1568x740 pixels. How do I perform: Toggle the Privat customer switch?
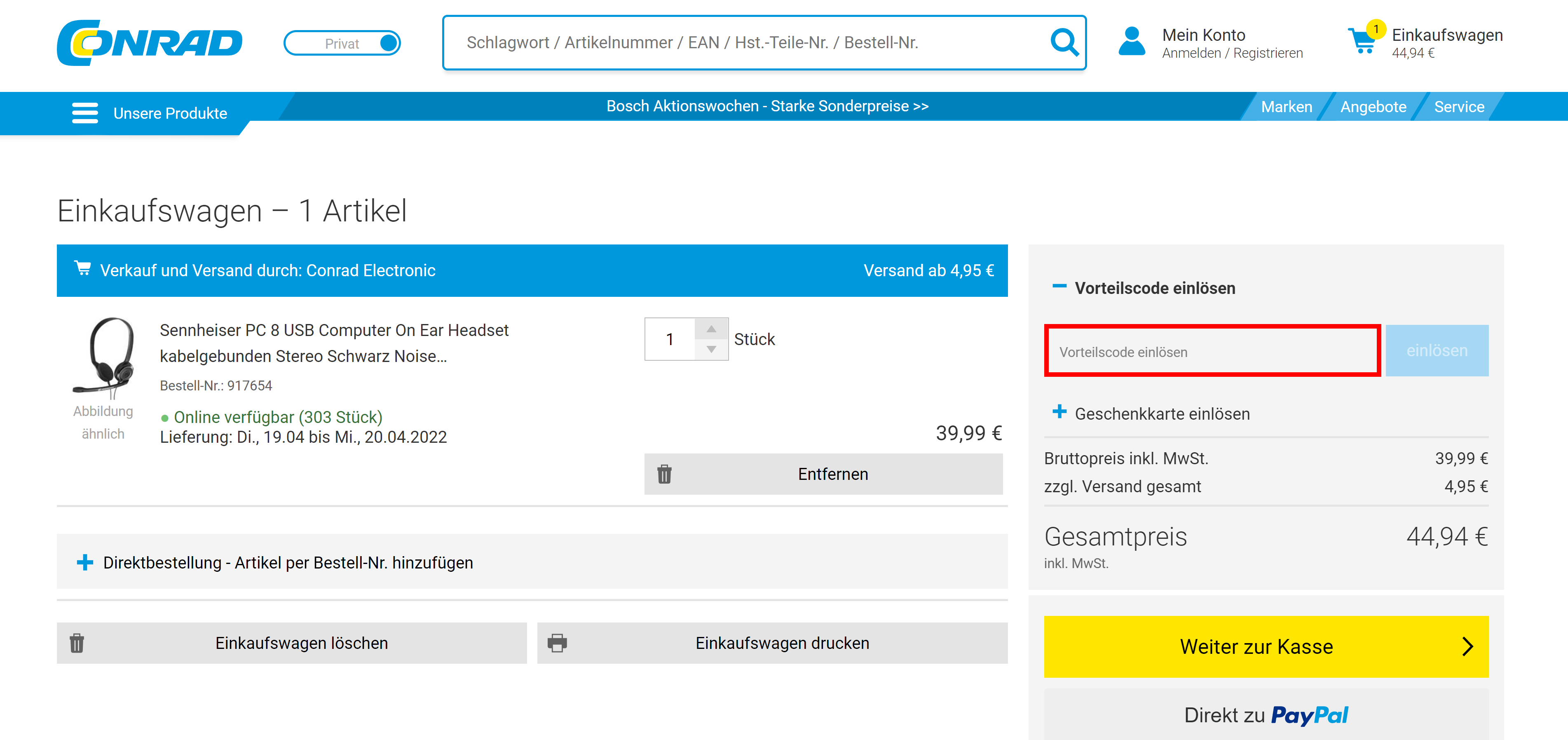(x=342, y=42)
